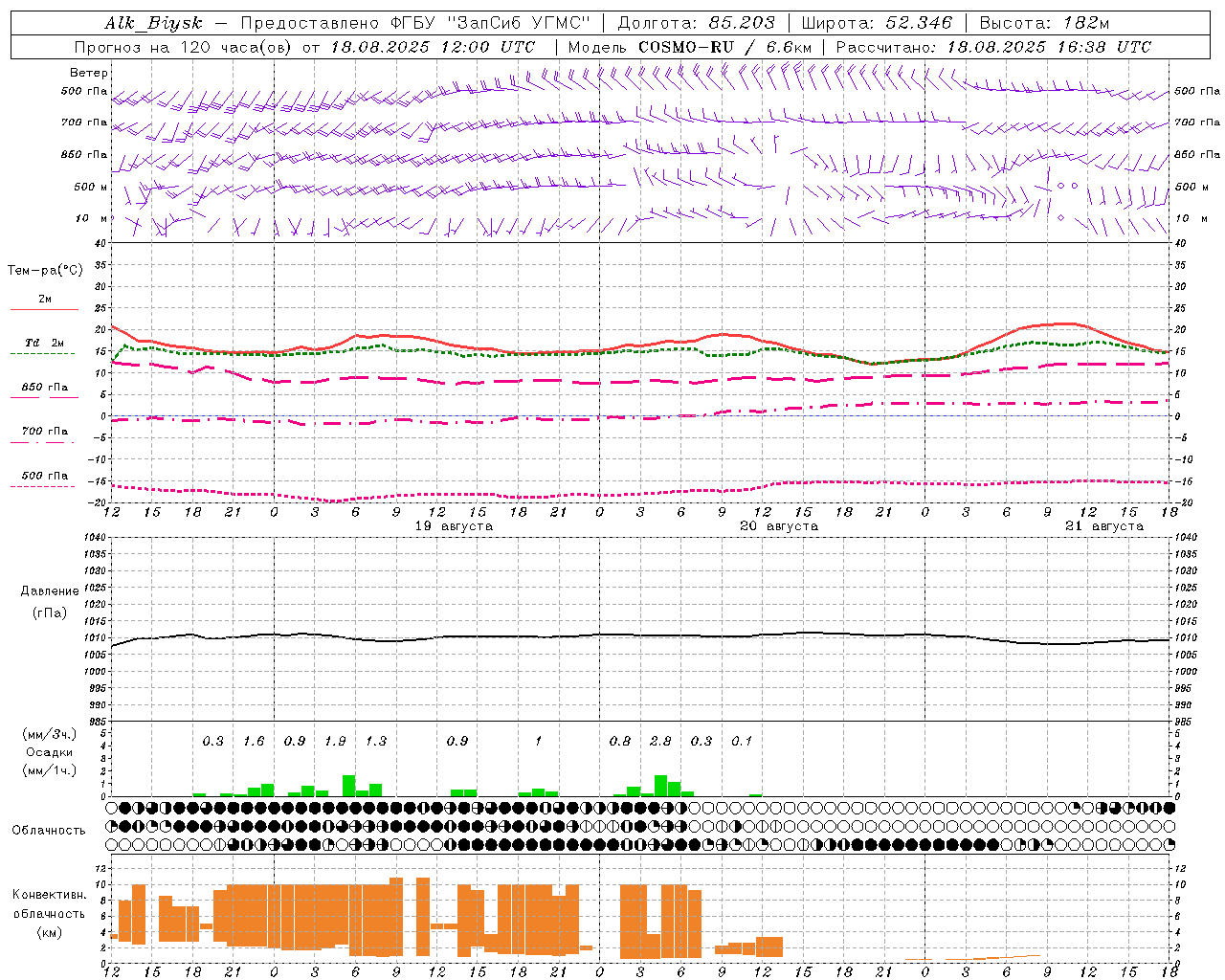
Task: Click the latitude value 52.346
Action: tap(919, 23)
